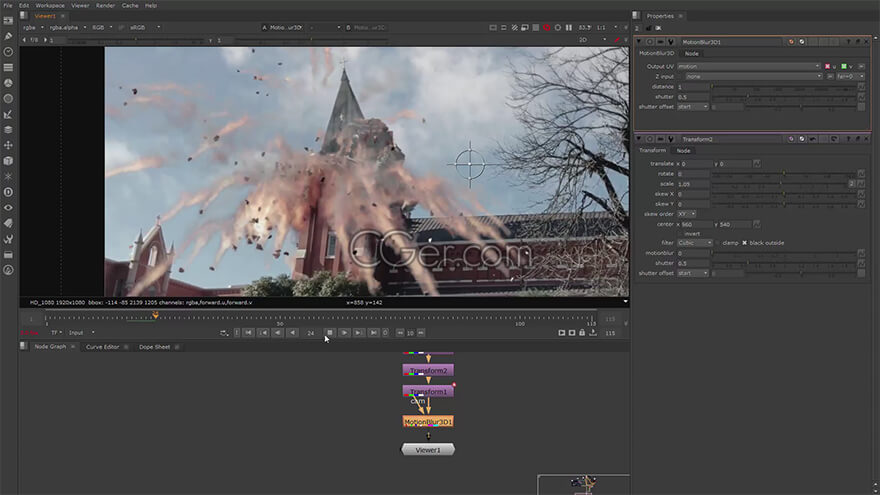The image size is (880, 495).
Task: Click the Transform2 scale value field
Action: tap(693, 184)
